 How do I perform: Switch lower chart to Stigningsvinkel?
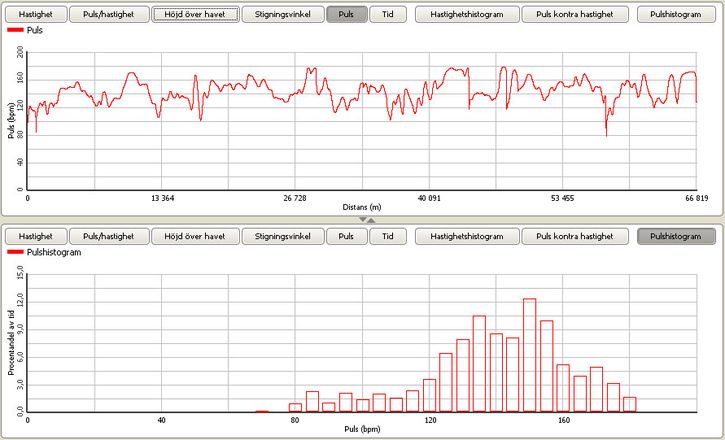pos(283,236)
